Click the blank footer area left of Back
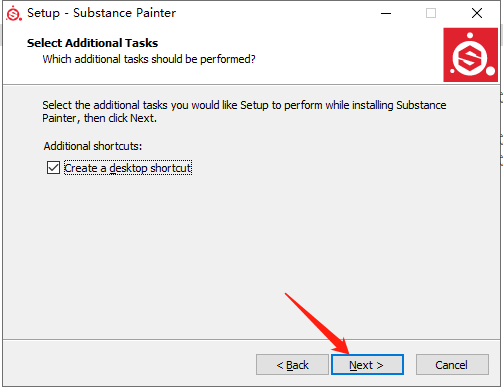 point(130,364)
